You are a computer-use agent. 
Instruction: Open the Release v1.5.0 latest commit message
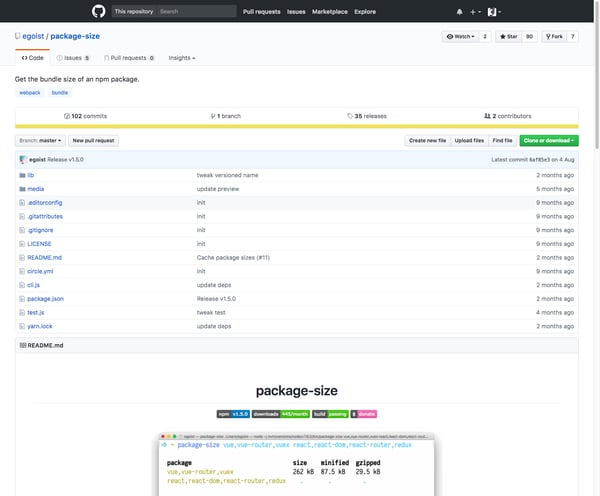coord(65,160)
